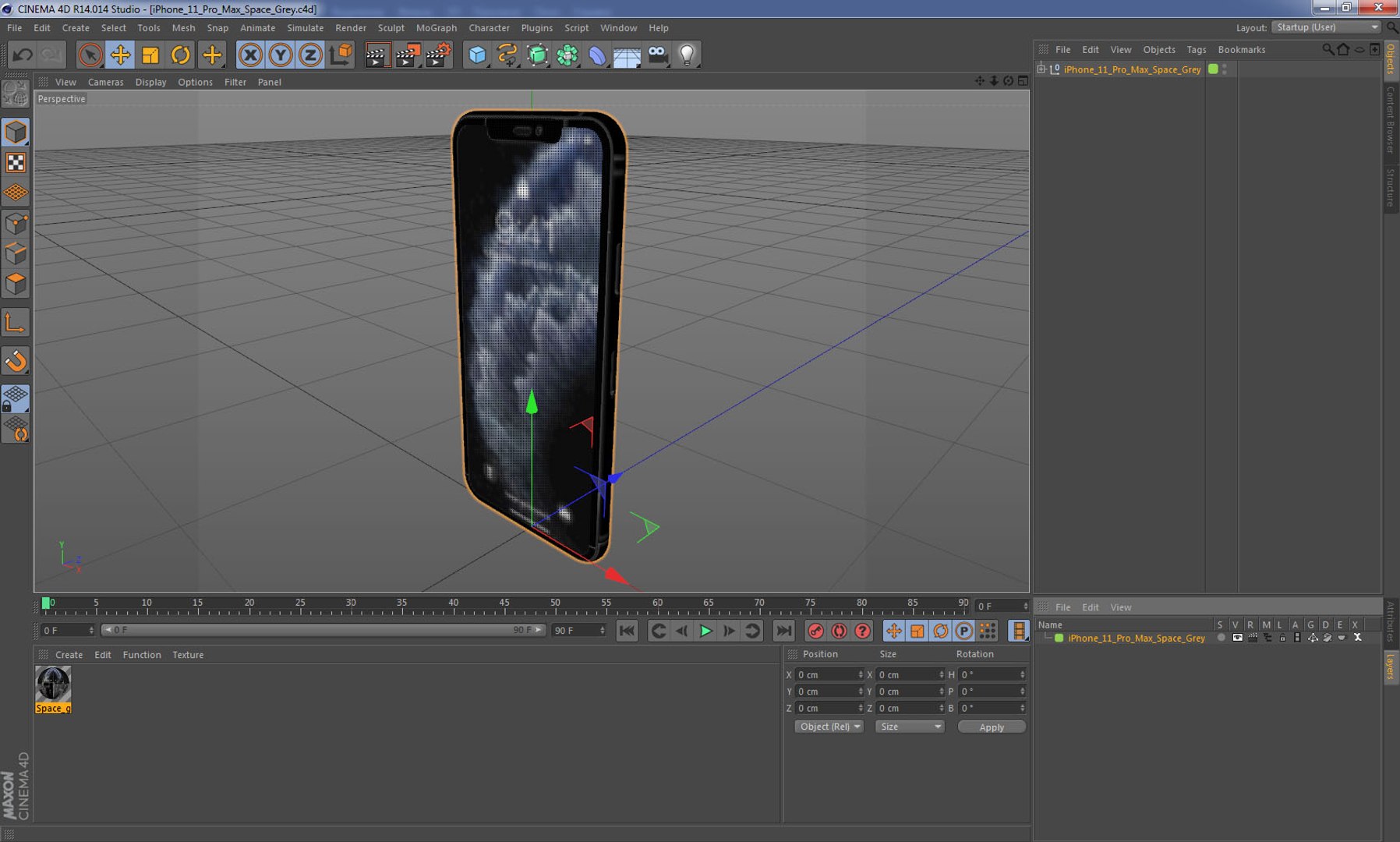Click the X position input field
The image size is (1400, 842).
coord(828,674)
